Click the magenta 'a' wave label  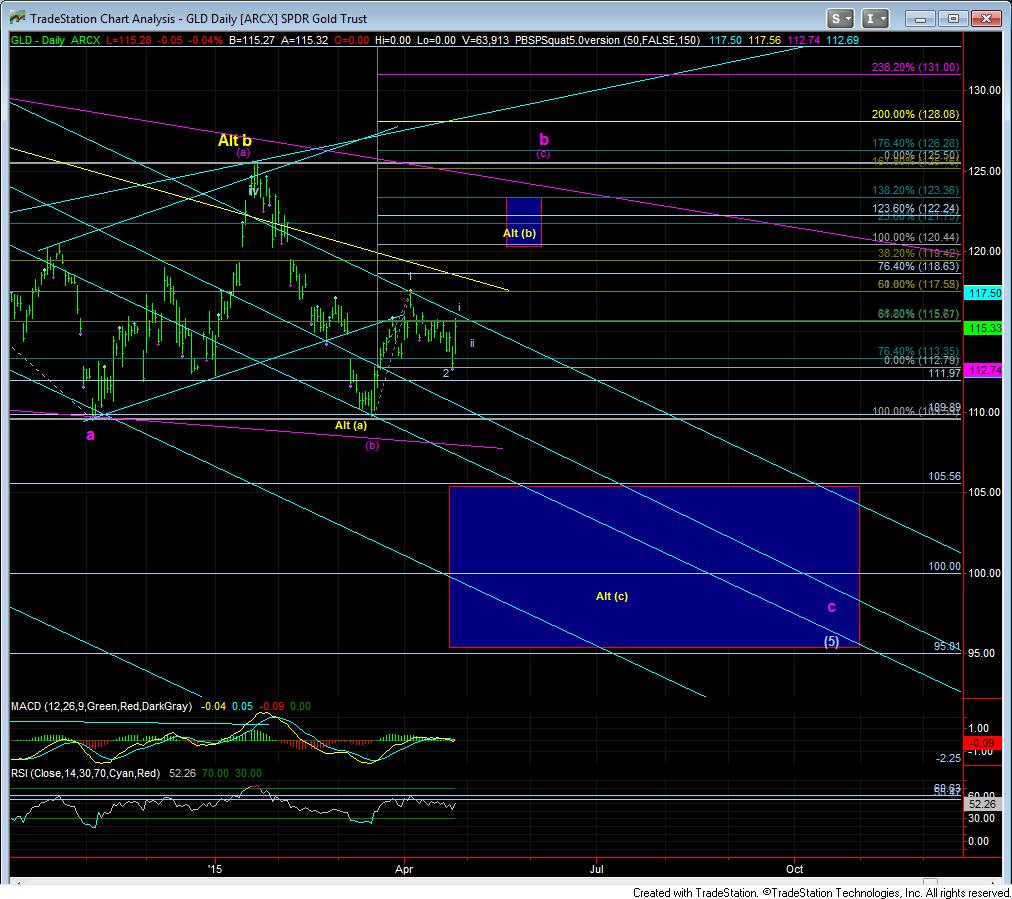90,435
